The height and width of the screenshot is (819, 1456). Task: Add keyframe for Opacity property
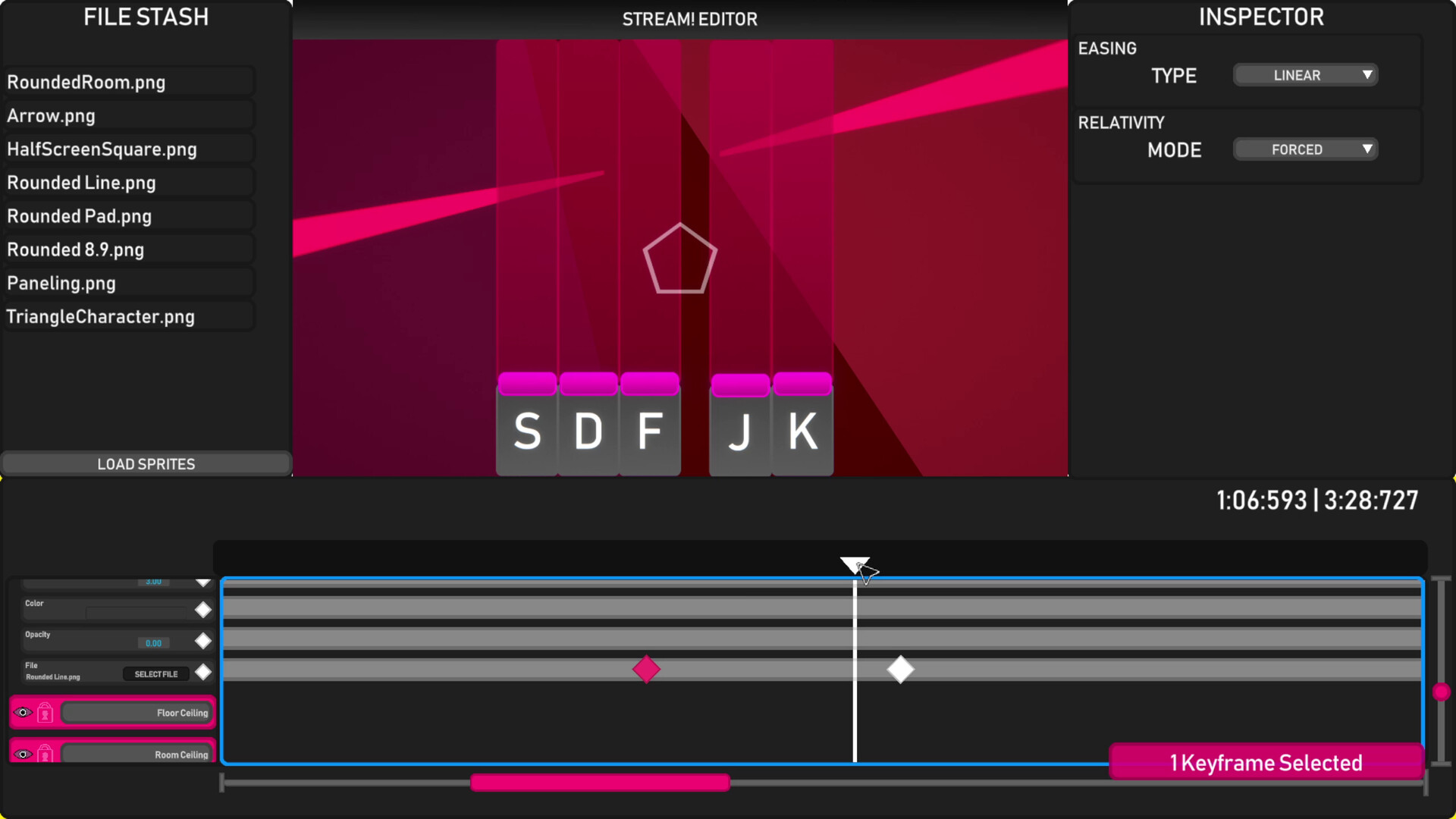click(203, 641)
